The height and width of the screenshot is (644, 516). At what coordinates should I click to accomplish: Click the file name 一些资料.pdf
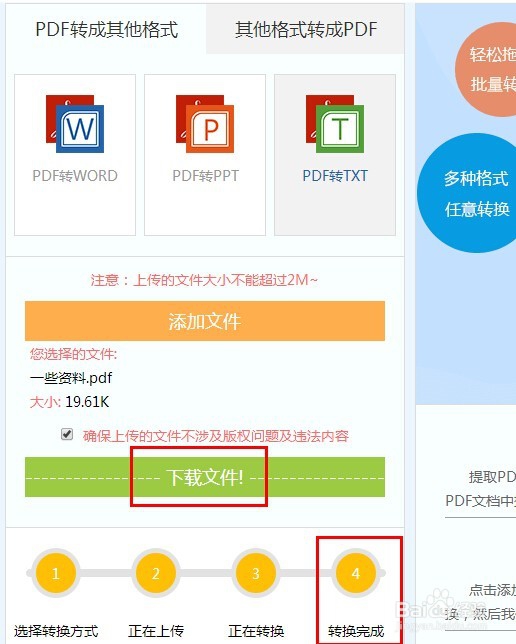(71, 378)
